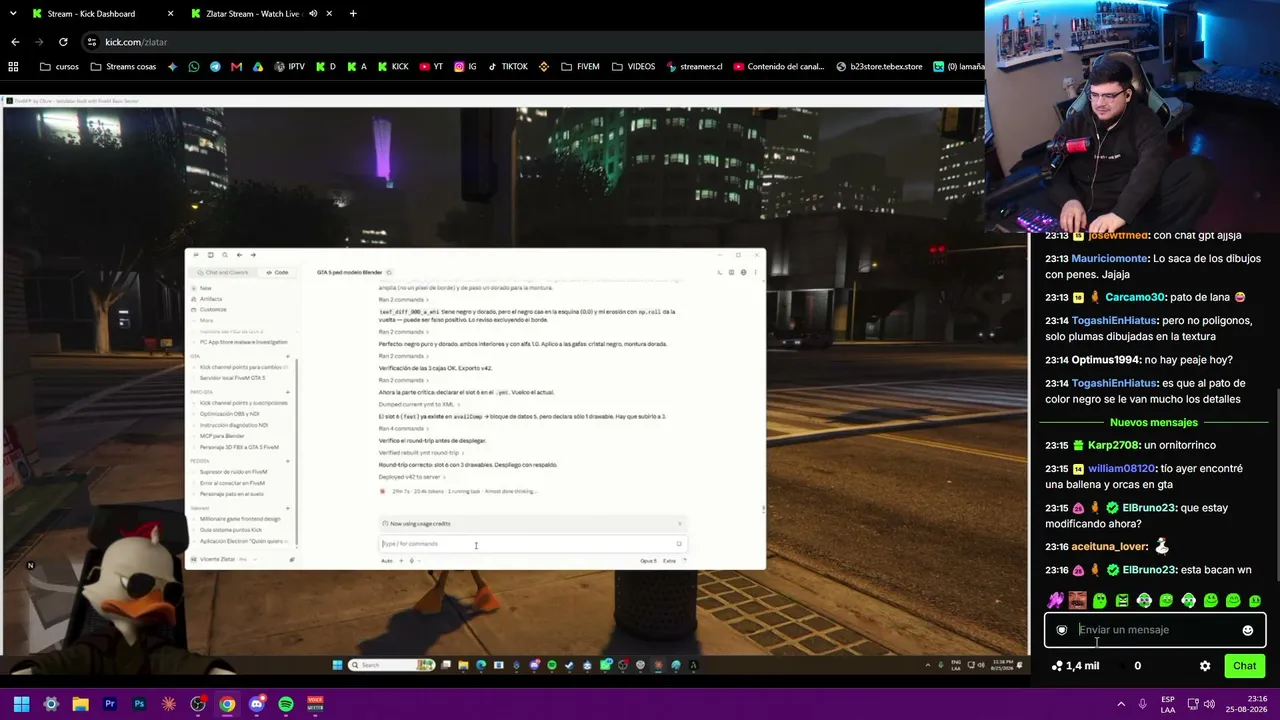Expand the Deployed v42 to server step
The image size is (1280, 720).
411,477
